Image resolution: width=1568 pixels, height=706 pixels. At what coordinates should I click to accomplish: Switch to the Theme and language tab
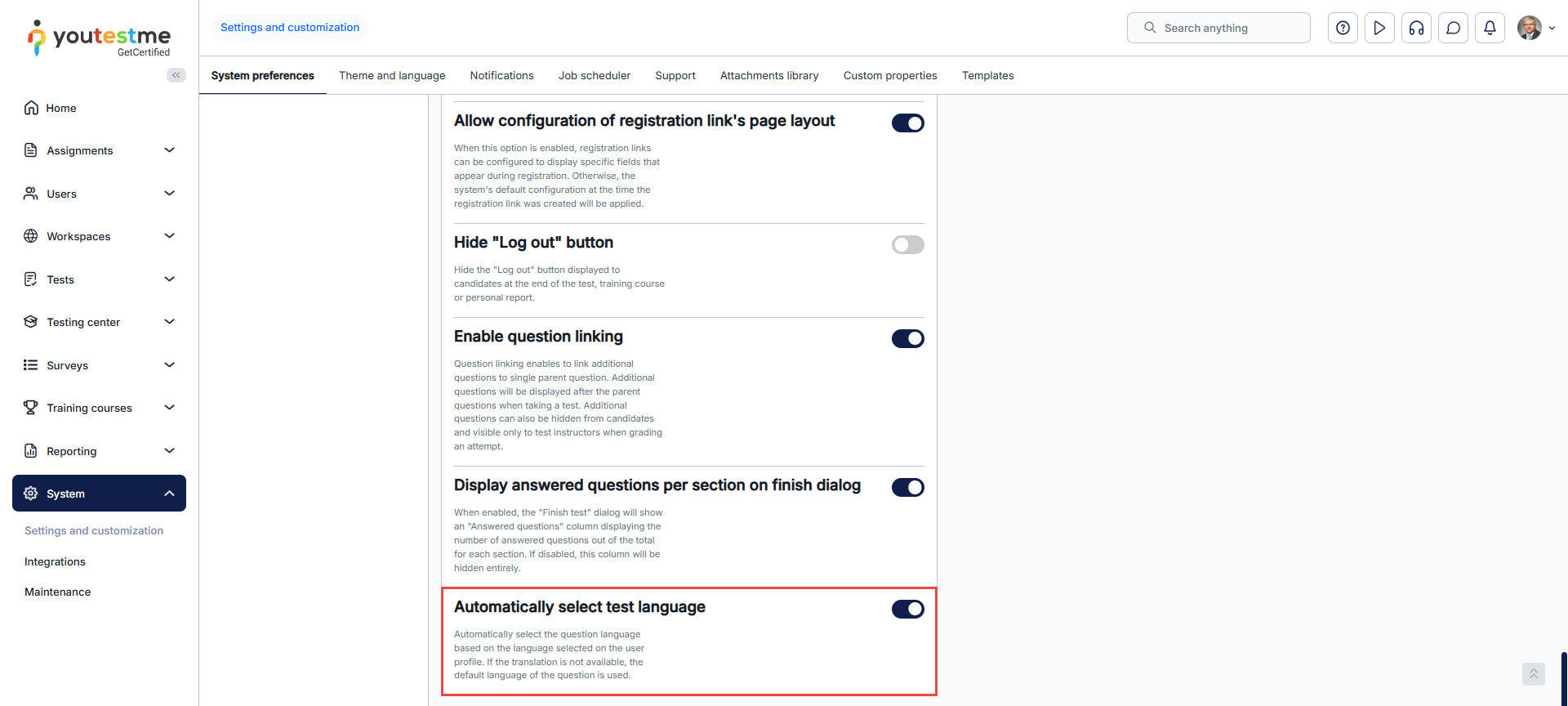pyautogui.click(x=392, y=75)
